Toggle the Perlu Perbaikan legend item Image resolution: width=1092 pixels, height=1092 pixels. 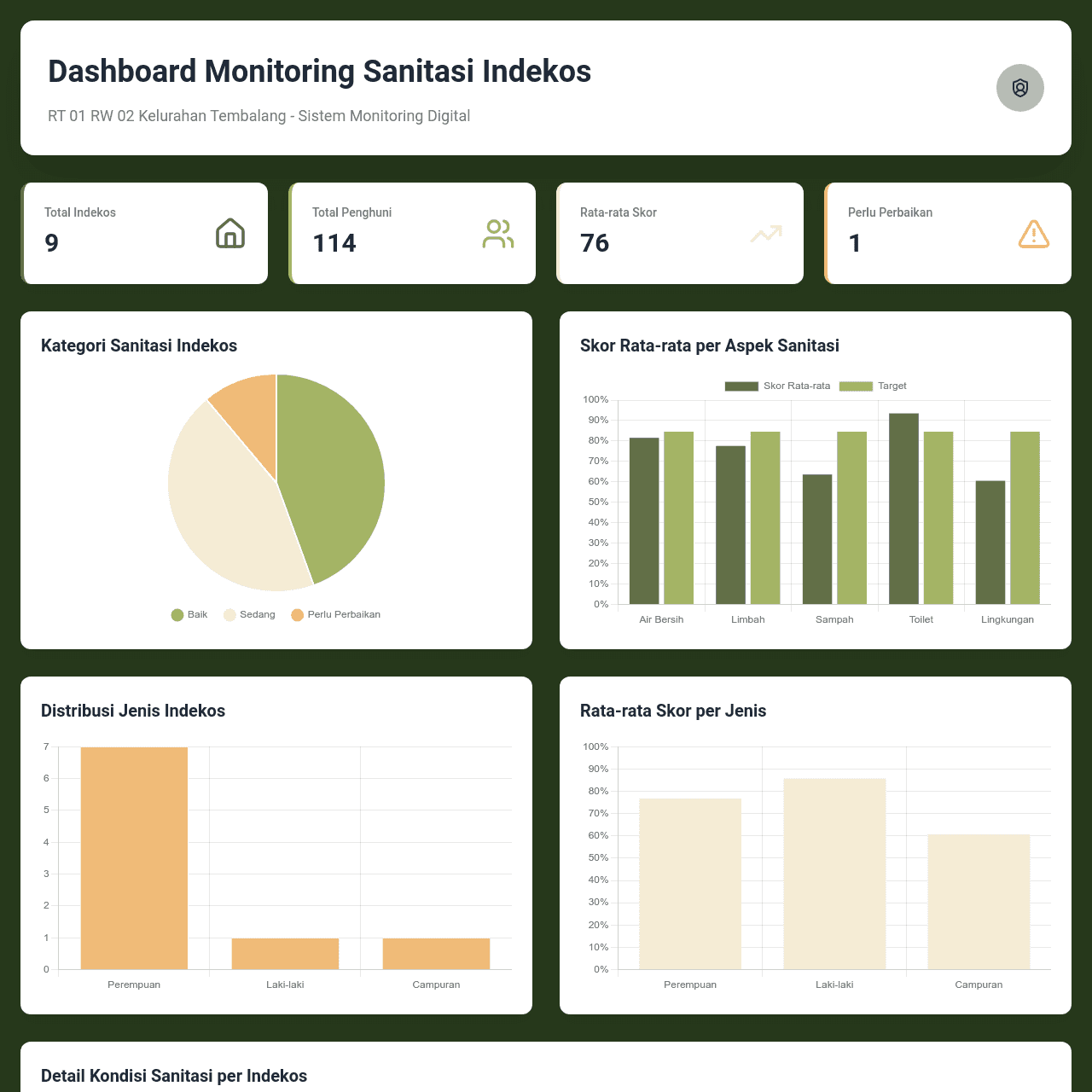335,614
